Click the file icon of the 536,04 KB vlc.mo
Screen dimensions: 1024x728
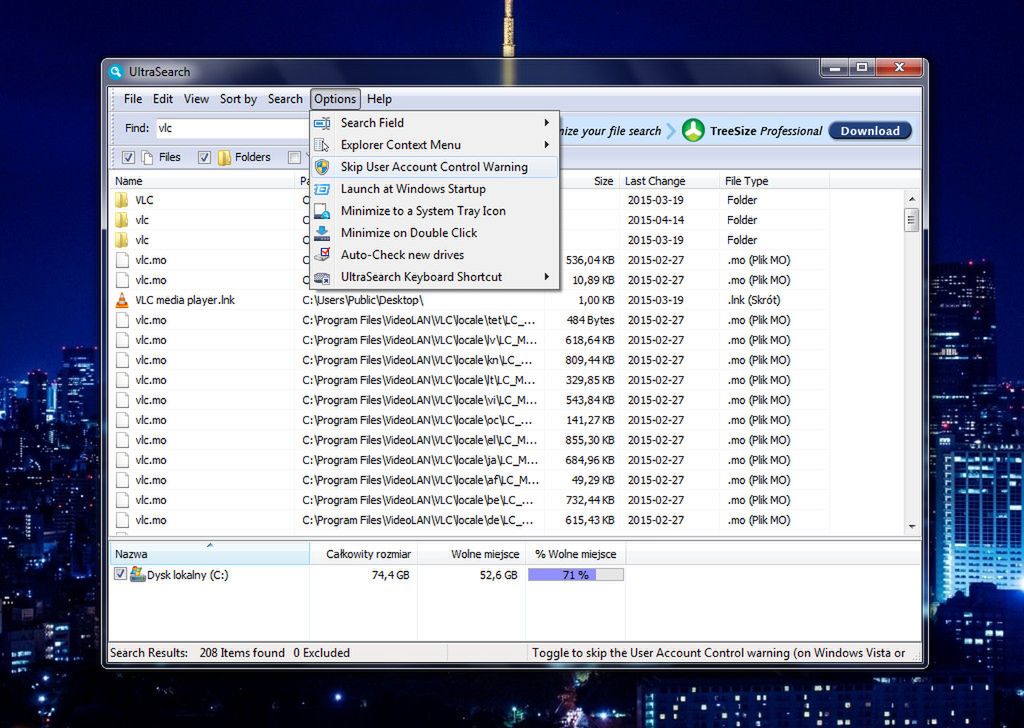pos(122,260)
